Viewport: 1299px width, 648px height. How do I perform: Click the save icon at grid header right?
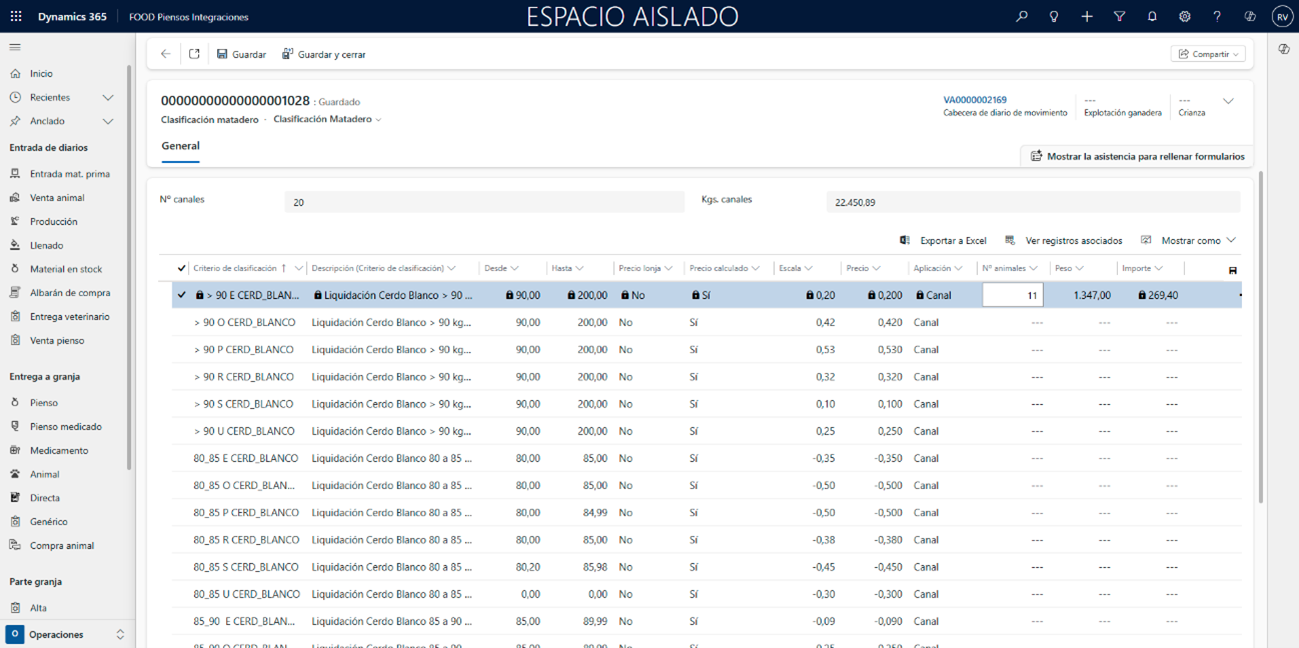1232,270
